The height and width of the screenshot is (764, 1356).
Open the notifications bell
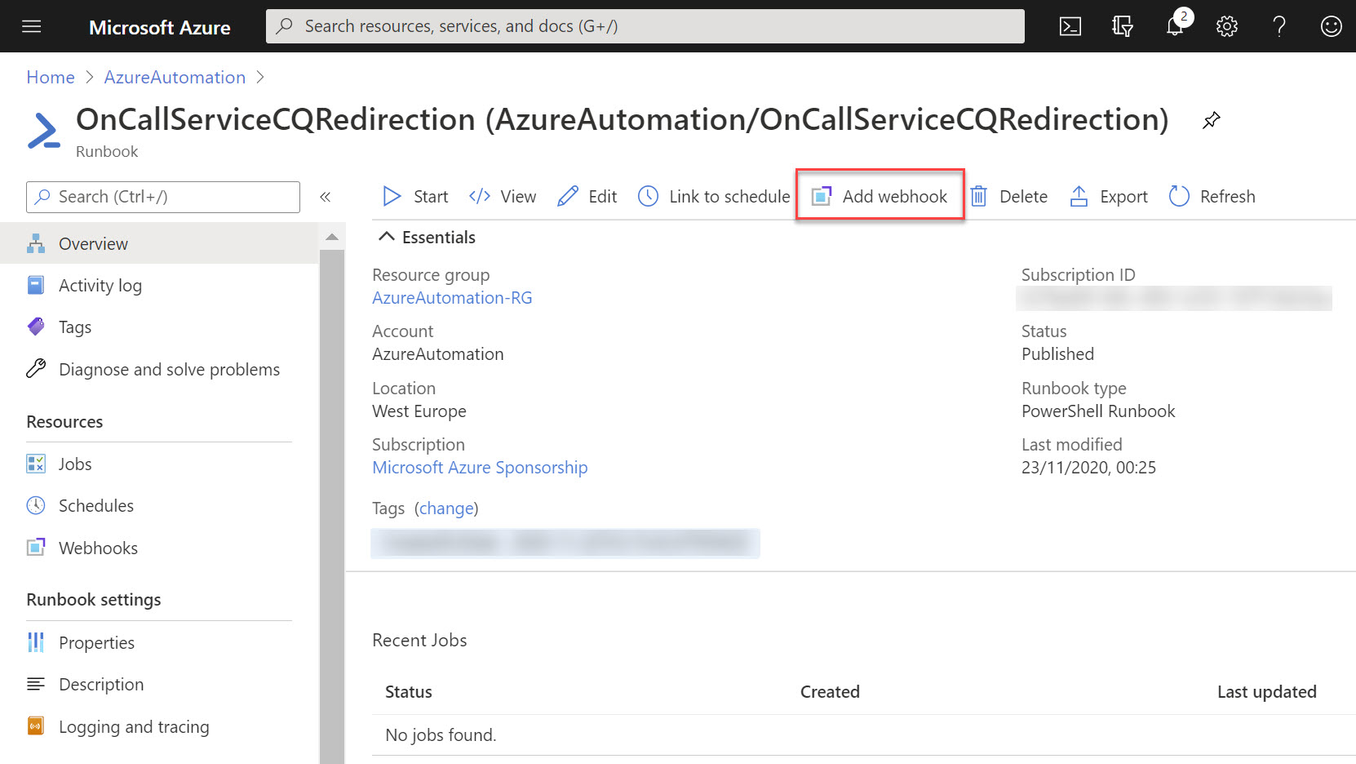[1175, 26]
